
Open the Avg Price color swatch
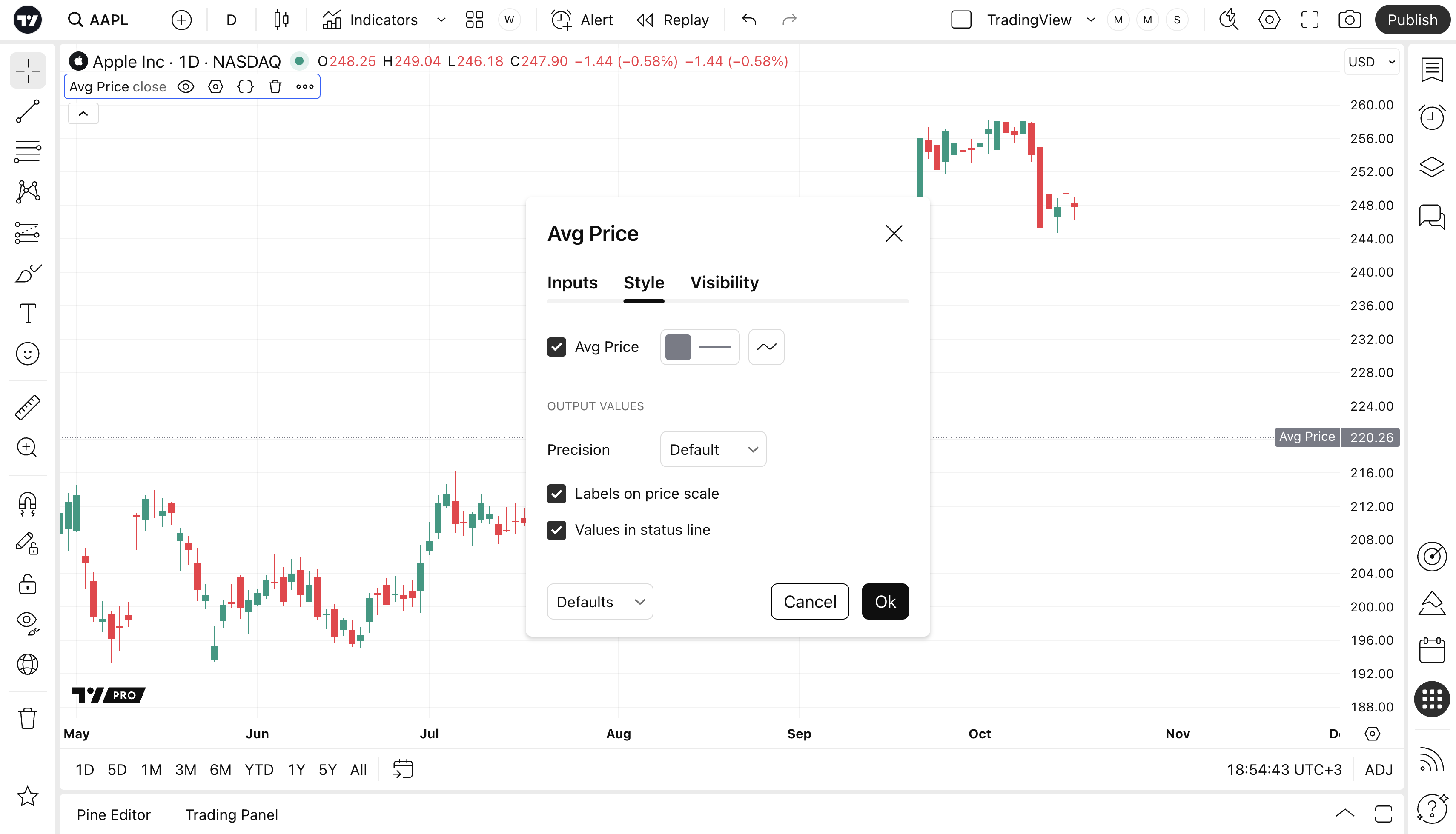click(x=678, y=347)
